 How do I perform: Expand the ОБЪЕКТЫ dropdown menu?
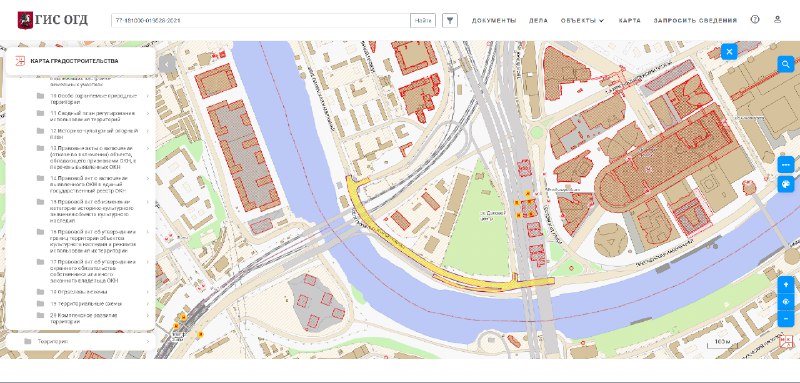click(582, 20)
